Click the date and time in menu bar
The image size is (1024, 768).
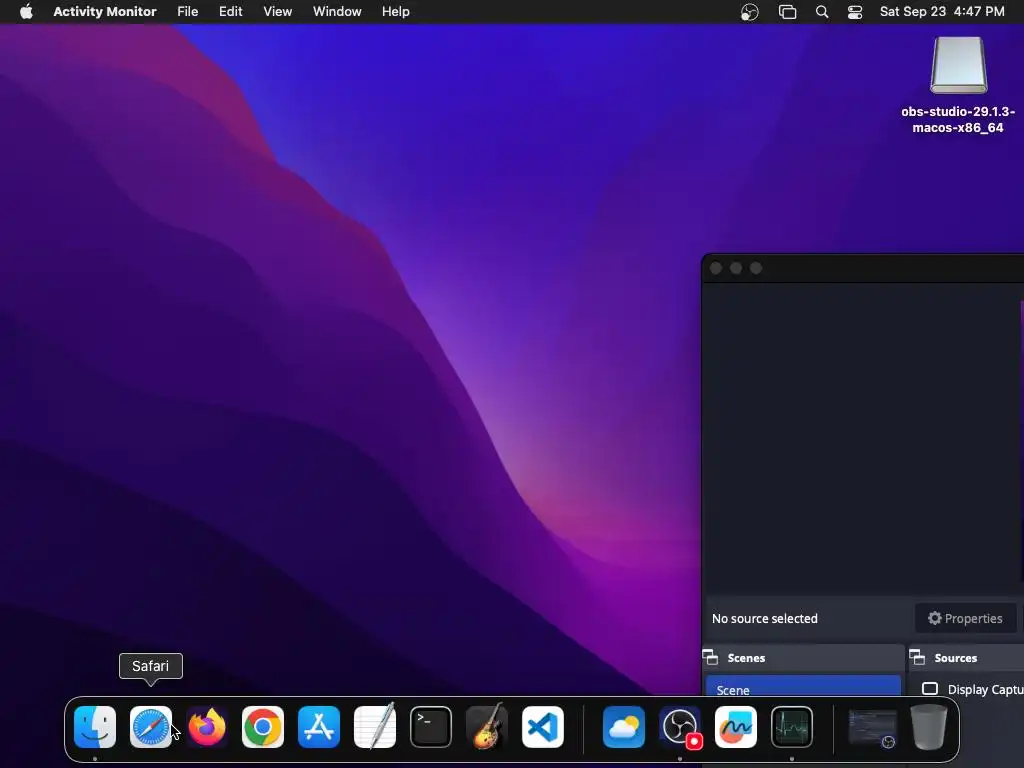click(942, 11)
